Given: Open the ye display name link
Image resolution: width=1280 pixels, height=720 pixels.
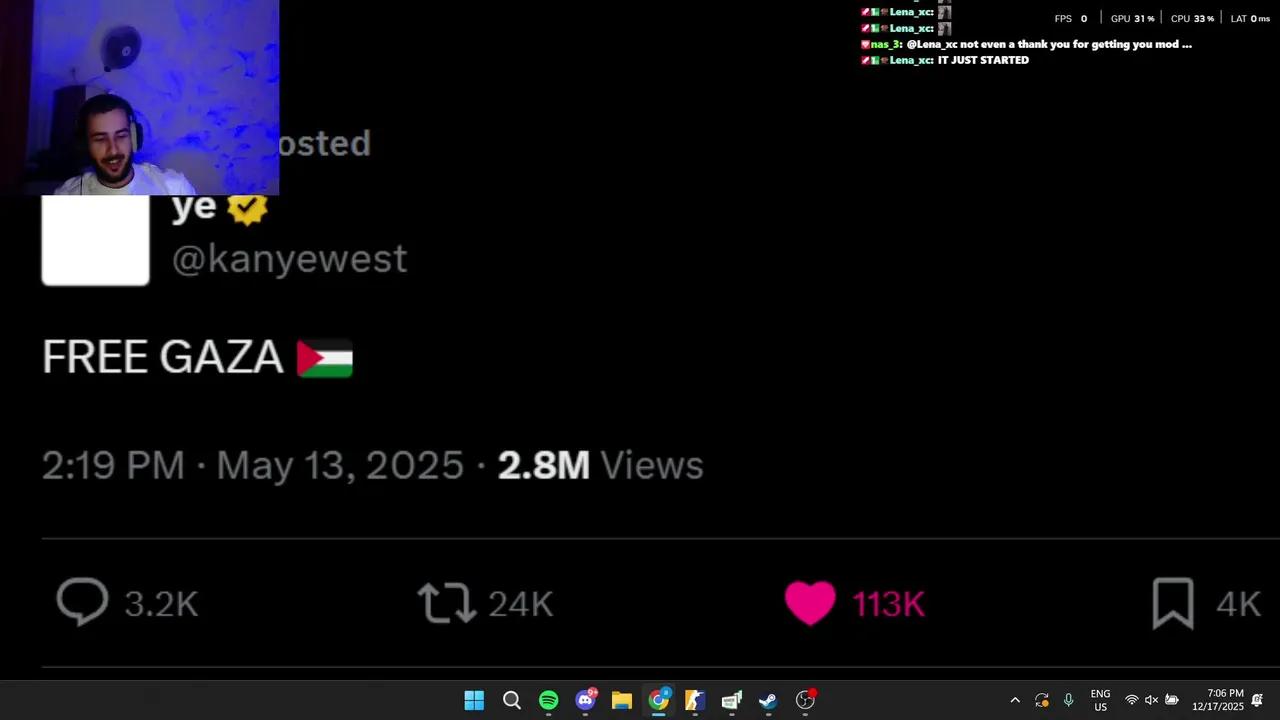Looking at the screenshot, I should point(194,207).
